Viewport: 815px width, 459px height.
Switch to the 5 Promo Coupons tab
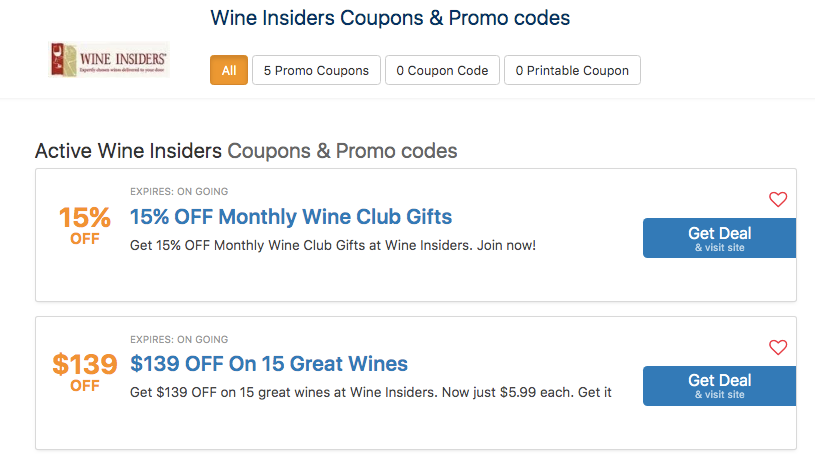[316, 71]
